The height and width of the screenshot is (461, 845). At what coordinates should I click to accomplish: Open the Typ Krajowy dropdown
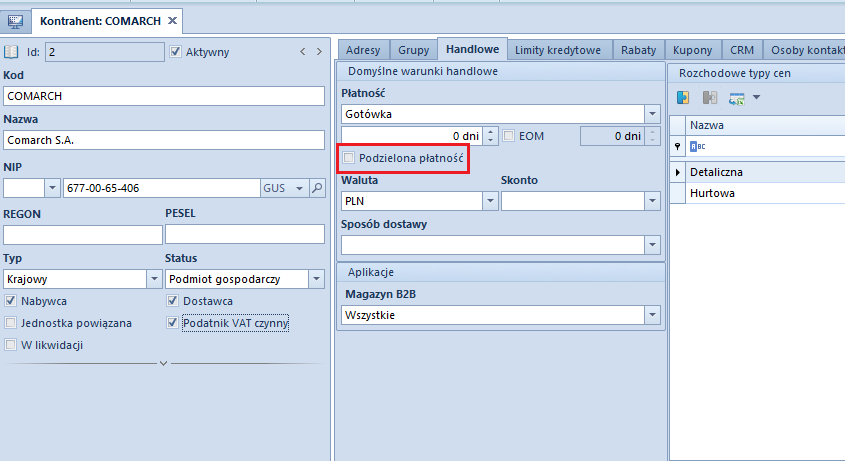(154, 279)
